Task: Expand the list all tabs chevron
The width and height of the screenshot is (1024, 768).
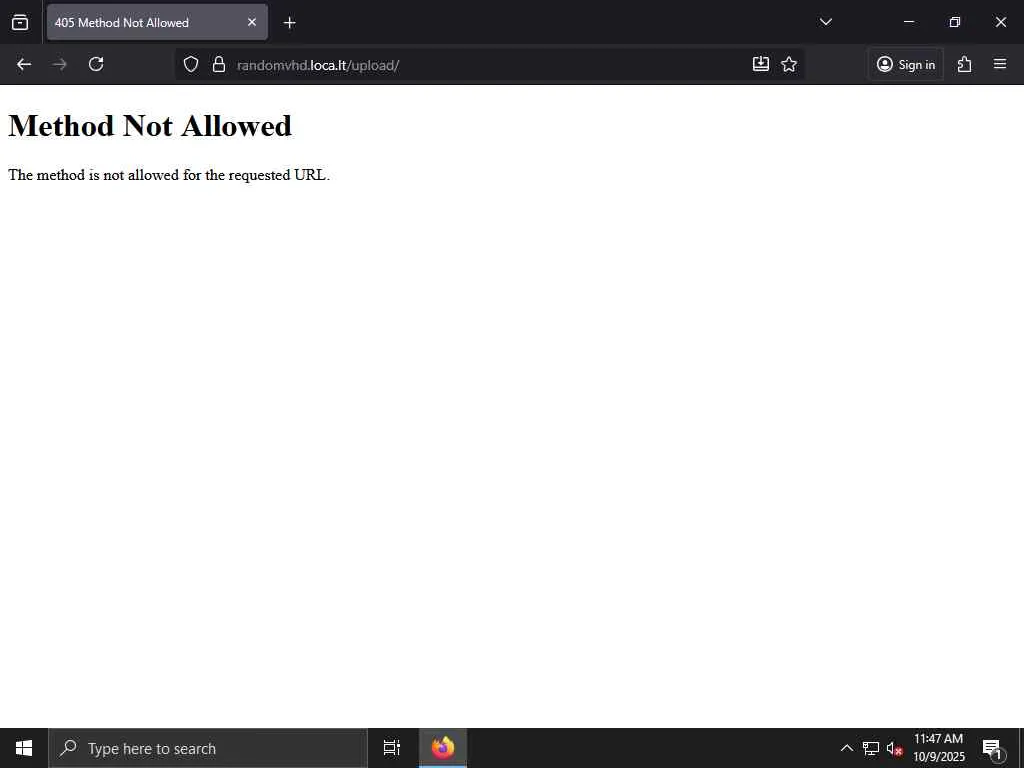Action: (825, 22)
